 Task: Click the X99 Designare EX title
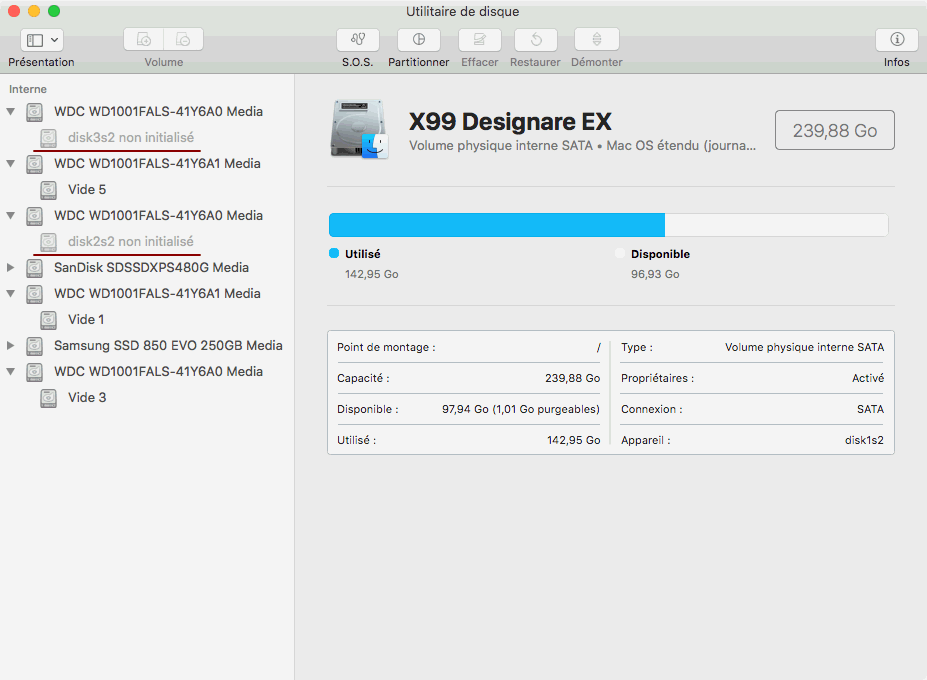coord(510,122)
